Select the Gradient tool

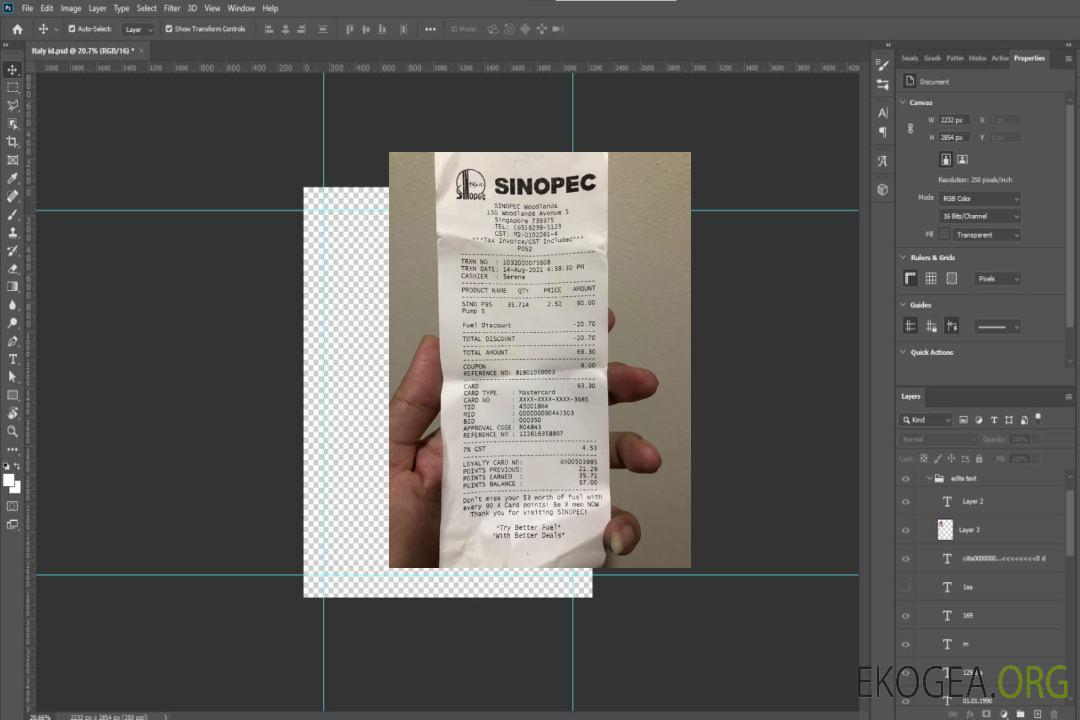(12, 287)
